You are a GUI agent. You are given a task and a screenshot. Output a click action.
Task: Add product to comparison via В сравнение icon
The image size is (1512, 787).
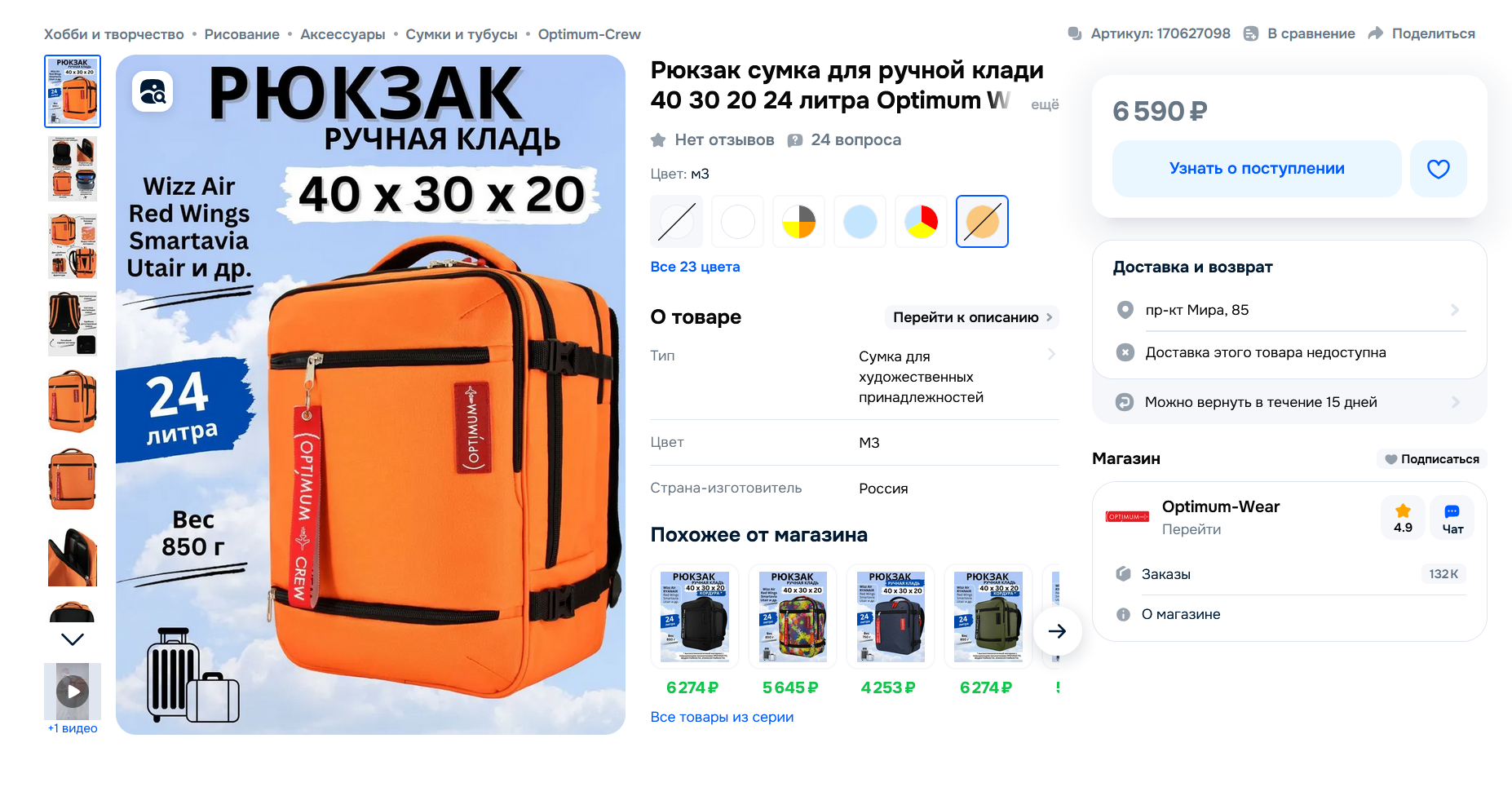coord(1251,33)
